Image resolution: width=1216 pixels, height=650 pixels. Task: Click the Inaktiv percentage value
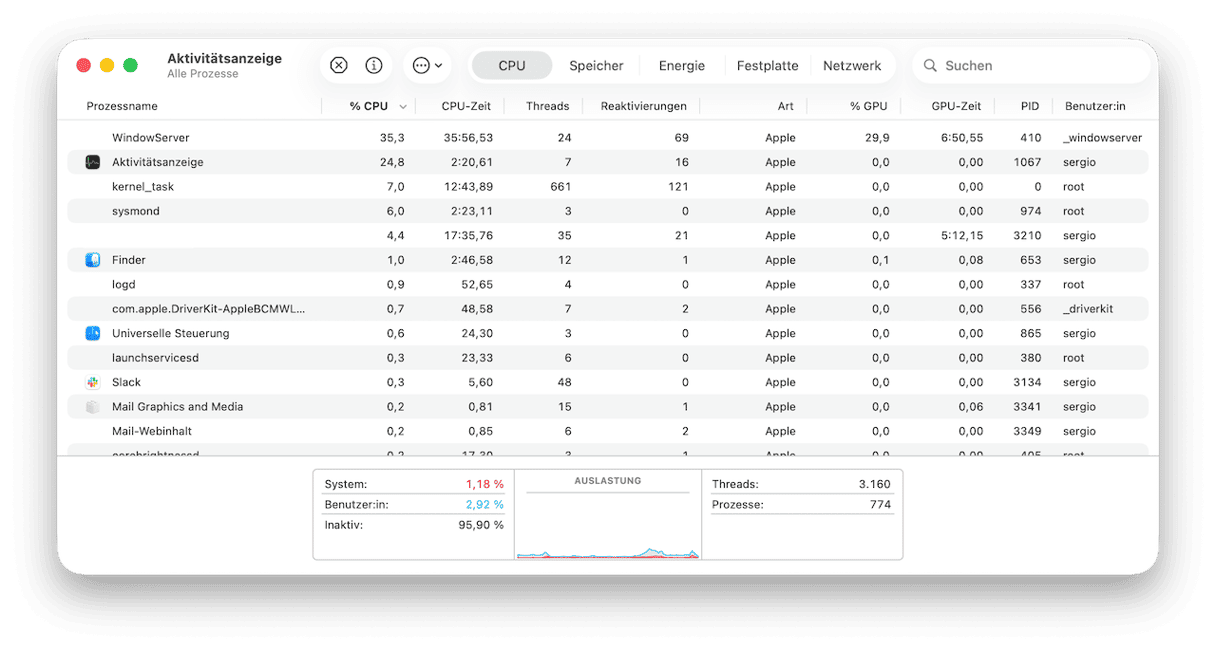481,525
